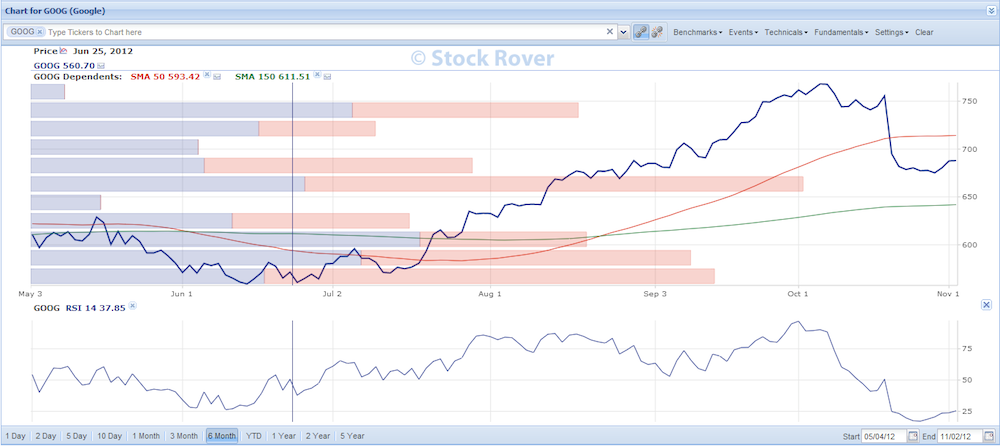Screen dimensions: 1000x446
Task: Remove the RSI 14 indicator label
Action: click(x=132, y=306)
